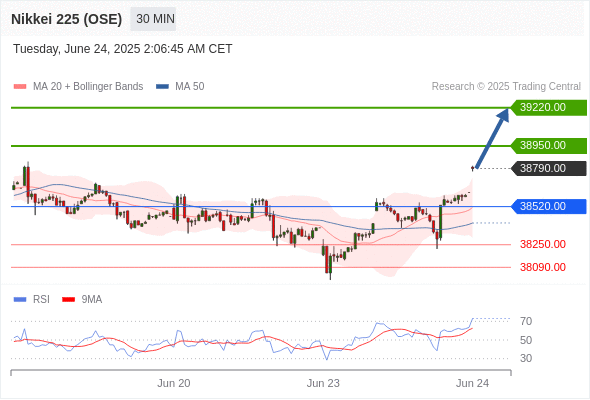Click the 30 MIN timeframe badge
This screenshot has width=590, height=400.
coord(153,19)
